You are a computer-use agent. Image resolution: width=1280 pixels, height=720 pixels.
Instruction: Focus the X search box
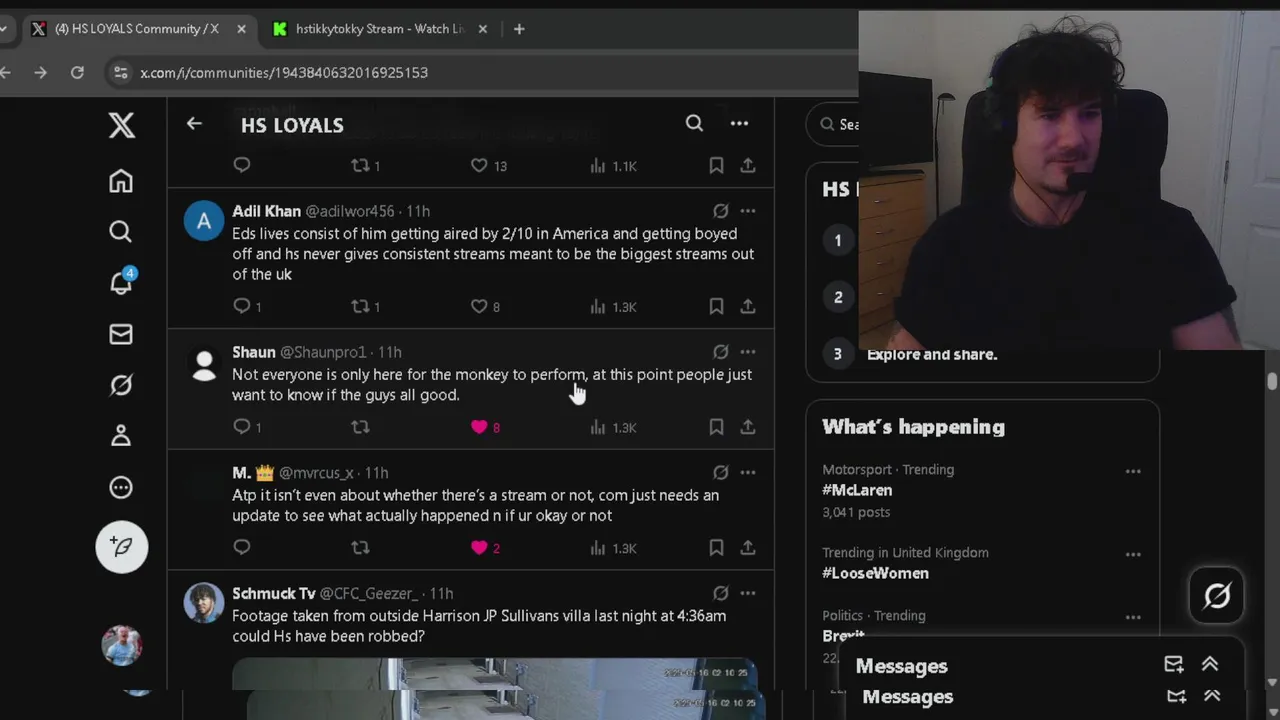833,124
